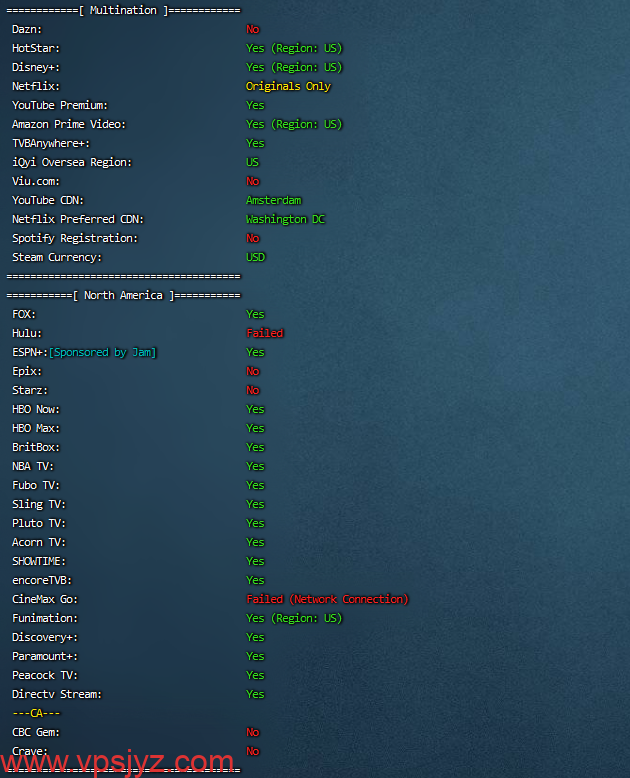Click the Washington DC value
630x778 pixels.
pyautogui.click(x=285, y=219)
